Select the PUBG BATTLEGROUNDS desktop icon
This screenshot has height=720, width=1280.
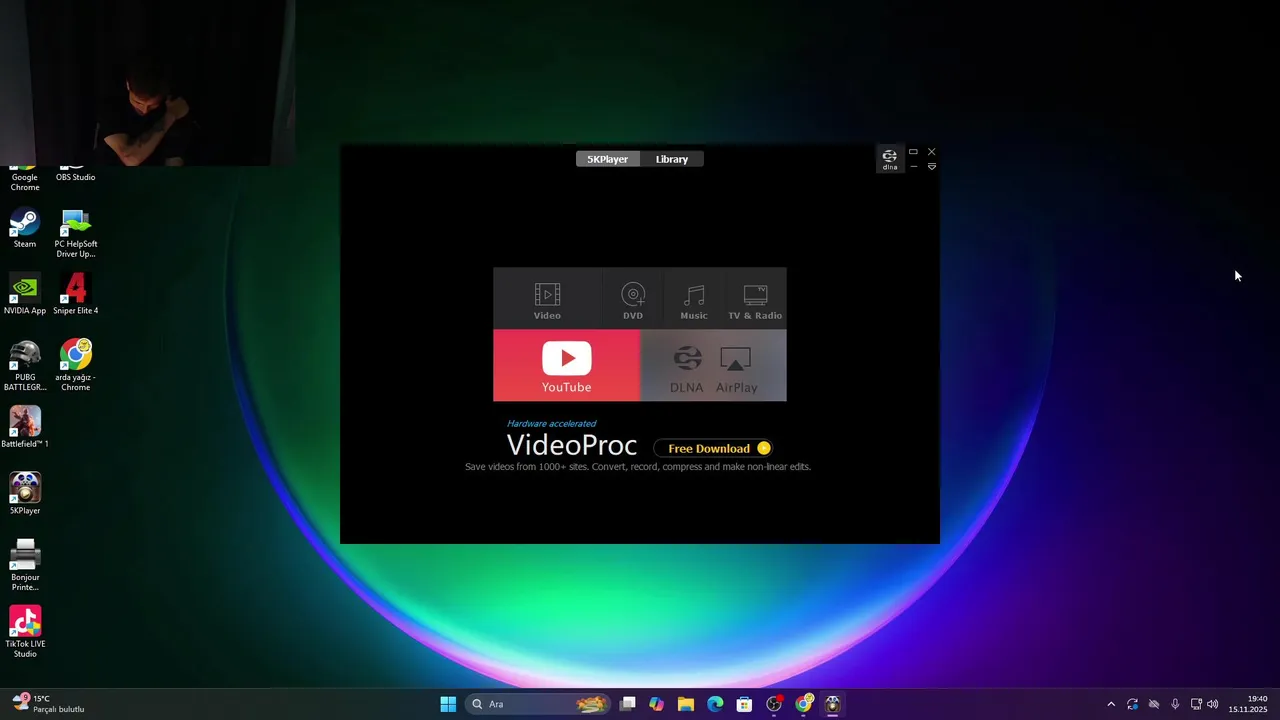pos(25,366)
